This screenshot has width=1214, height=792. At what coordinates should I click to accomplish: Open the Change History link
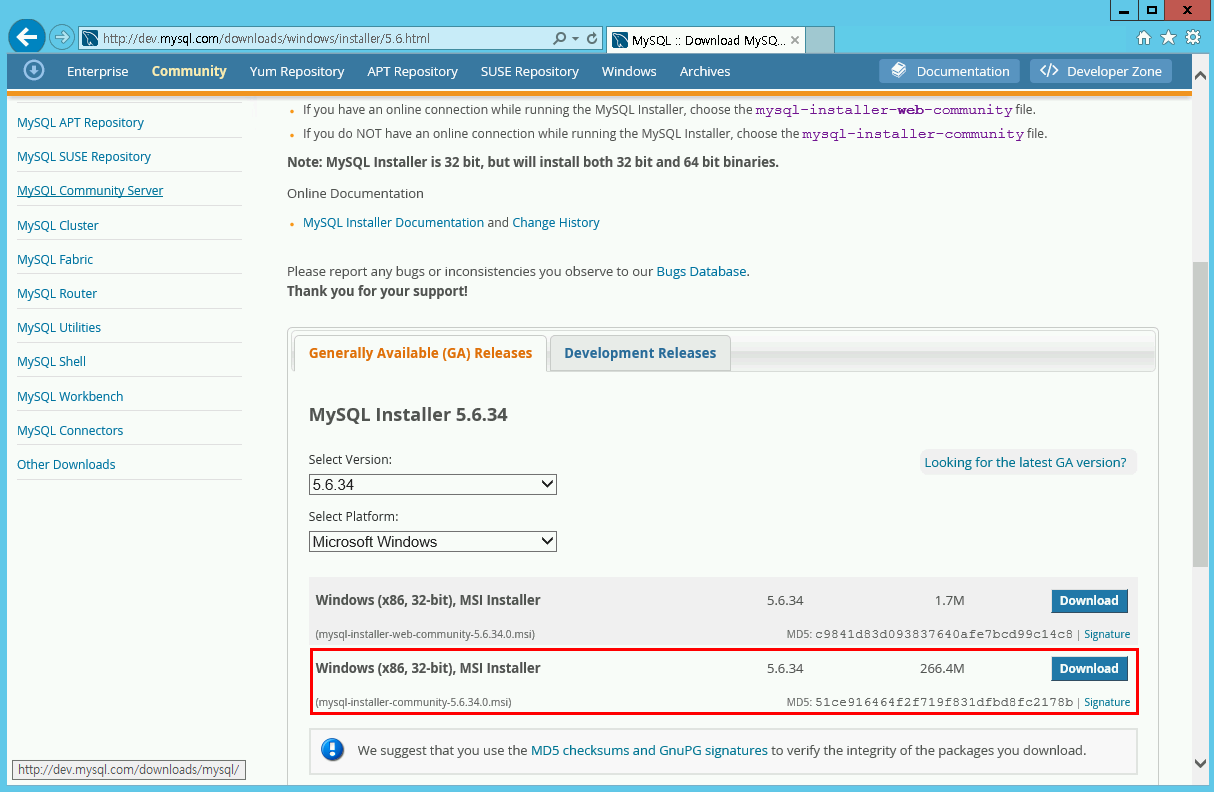click(x=556, y=222)
